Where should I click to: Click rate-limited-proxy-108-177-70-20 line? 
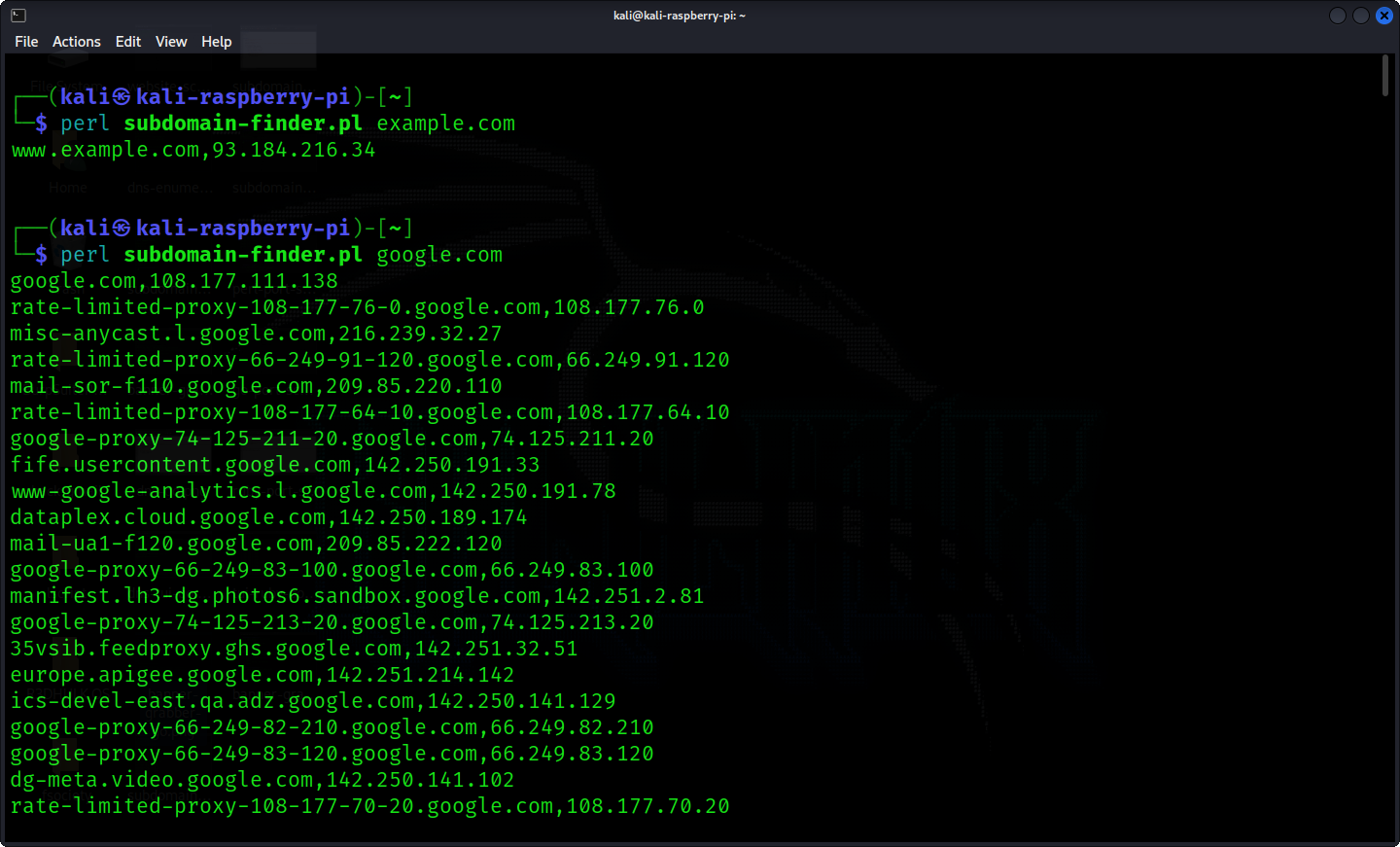(370, 806)
